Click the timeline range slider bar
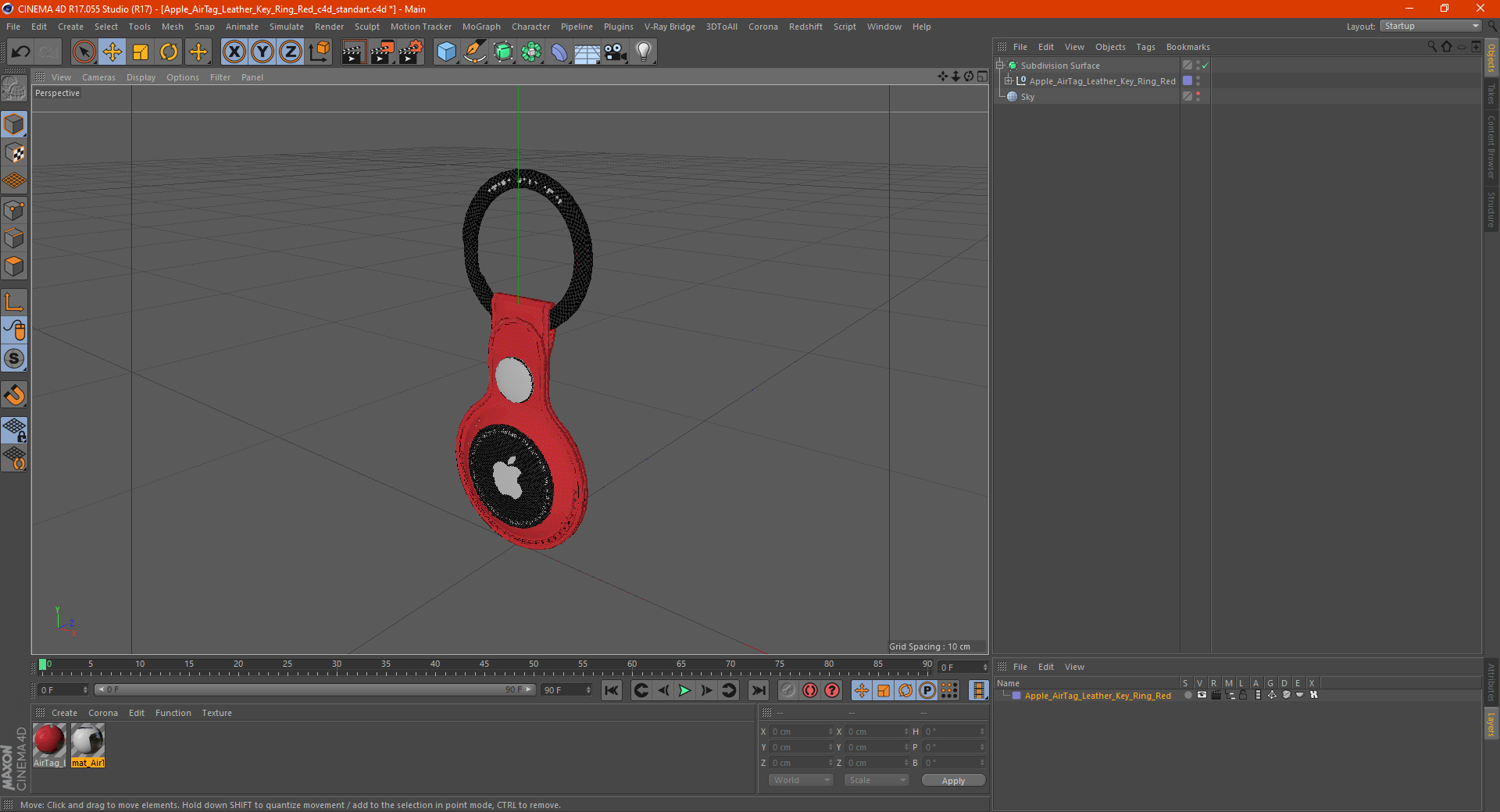Screen dimensions: 1500x812 (315, 689)
